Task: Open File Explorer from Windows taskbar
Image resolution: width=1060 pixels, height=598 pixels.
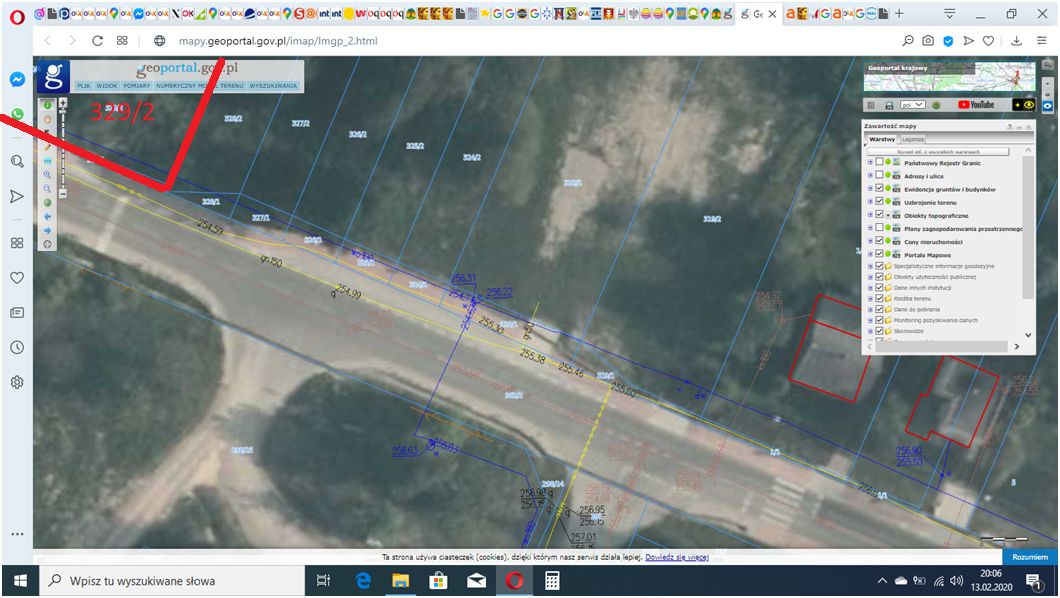Action: 400,580
